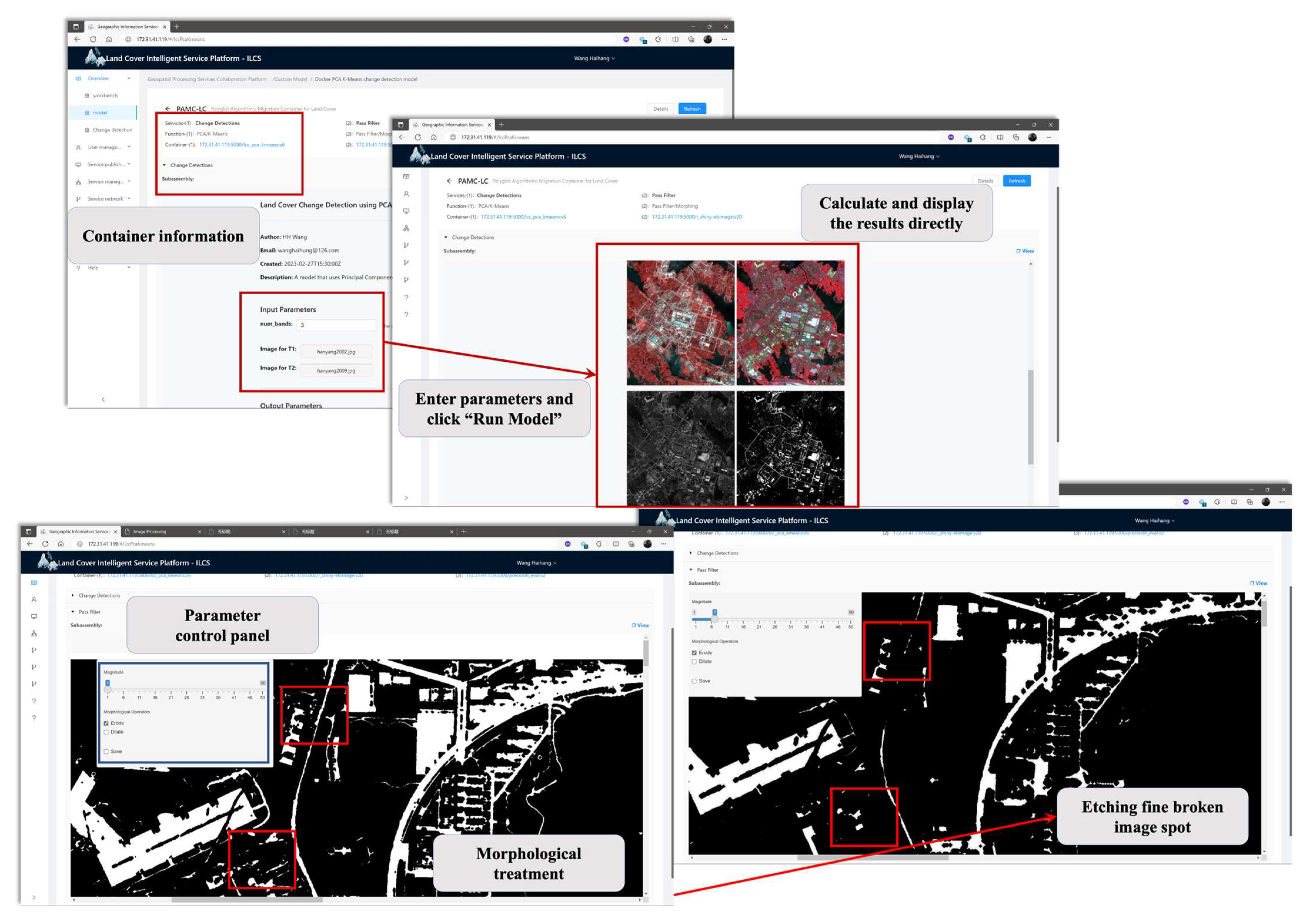Click the Service manag... hierarchy icon
This screenshot has height=924, width=1303.
[78, 182]
